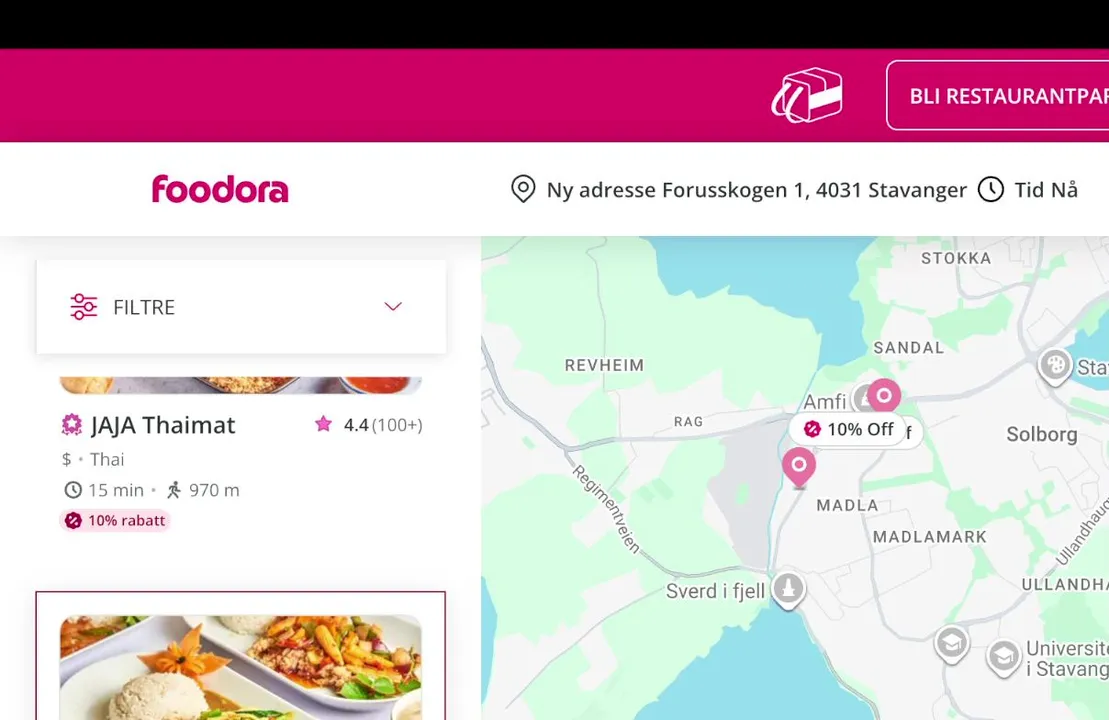Select the upper pink map pin near Amfi
Screen dimensions: 1109x720
click(x=884, y=395)
